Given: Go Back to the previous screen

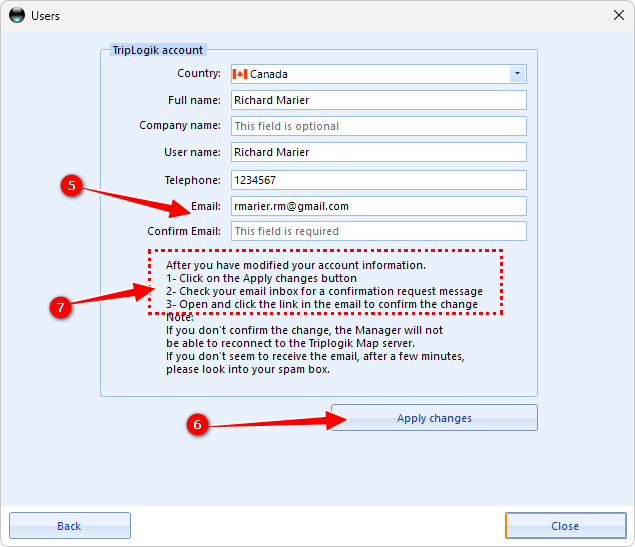Looking at the screenshot, I should [70, 526].
